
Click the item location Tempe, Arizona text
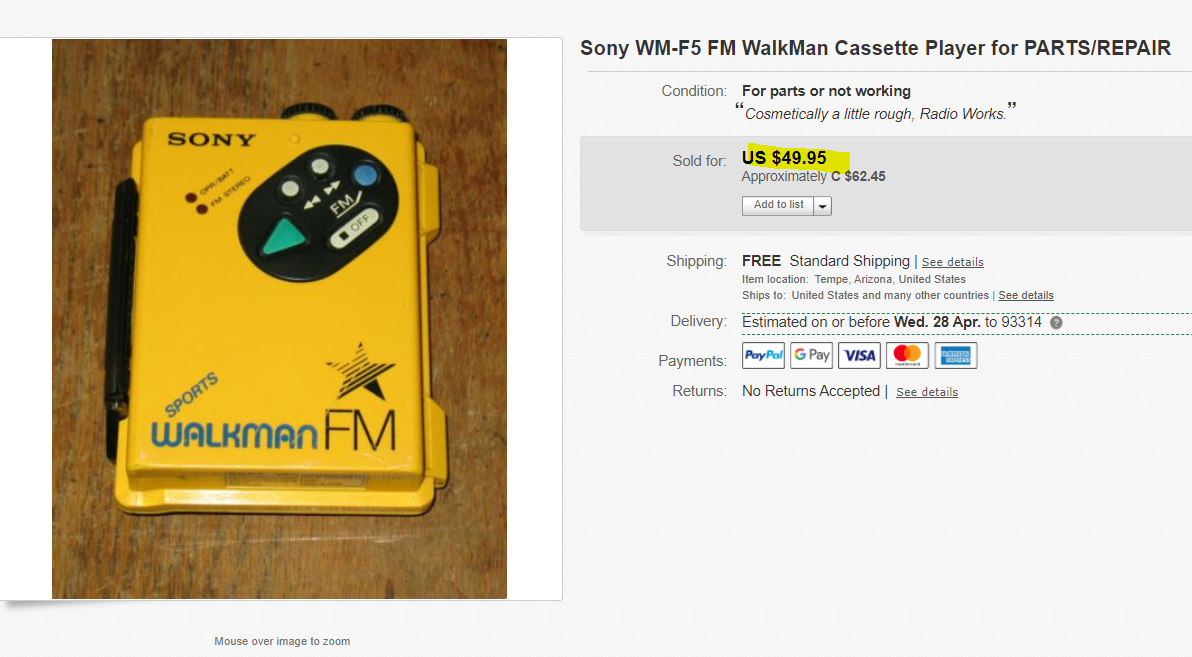(854, 279)
